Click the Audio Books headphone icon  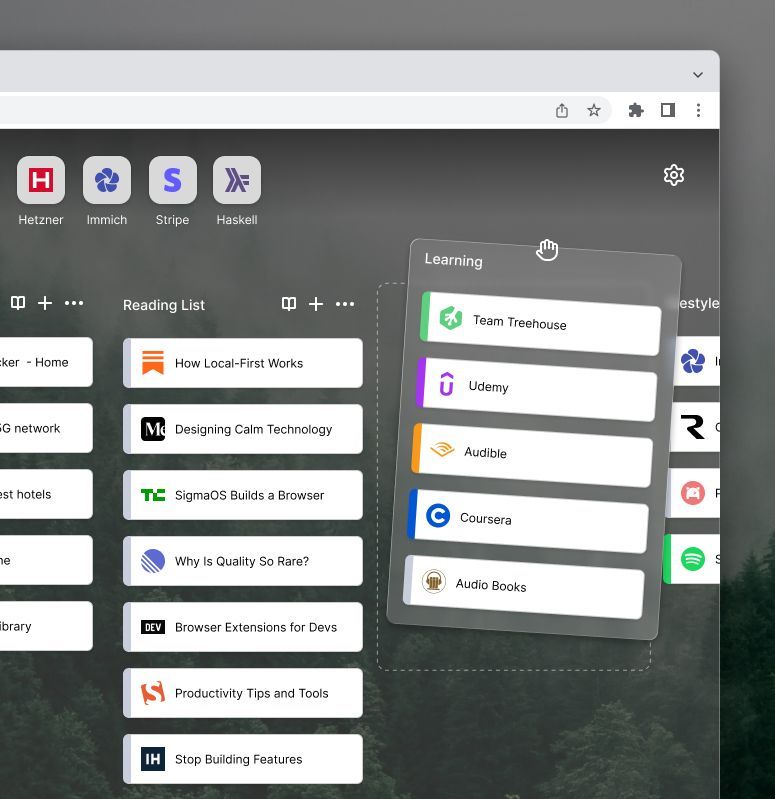click(434, 581)
